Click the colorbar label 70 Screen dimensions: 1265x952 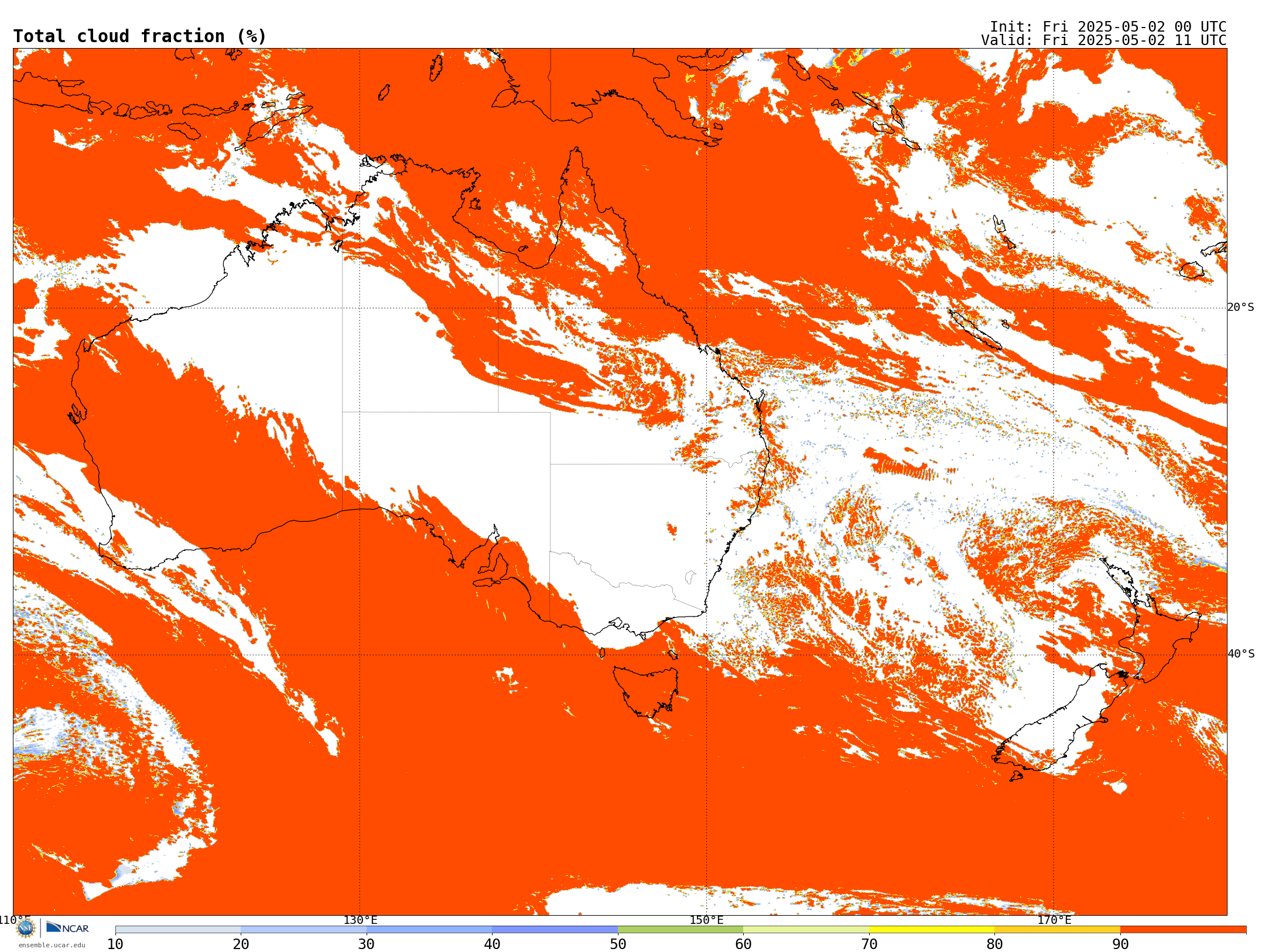click(869, 944)
